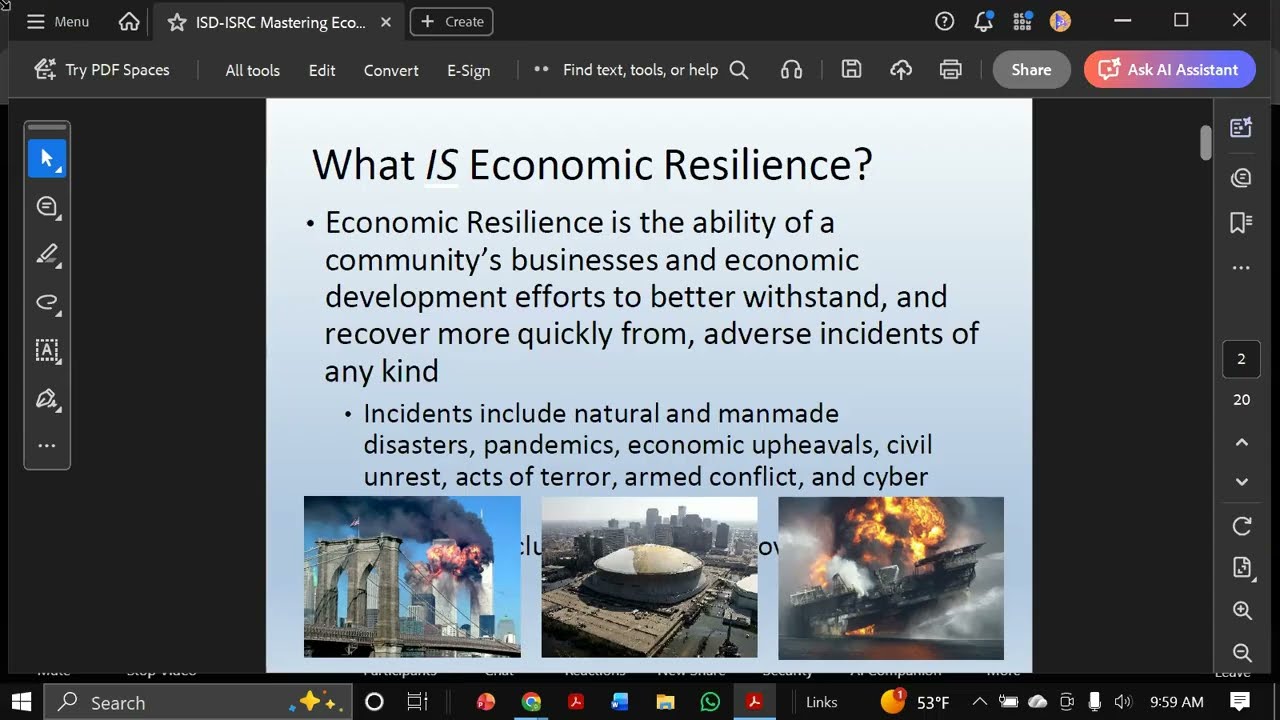The width and height of the screenshot is (1280, 720).
Task: Click the current page number box
Action: pyautogui.click(x=1241, y=359)
